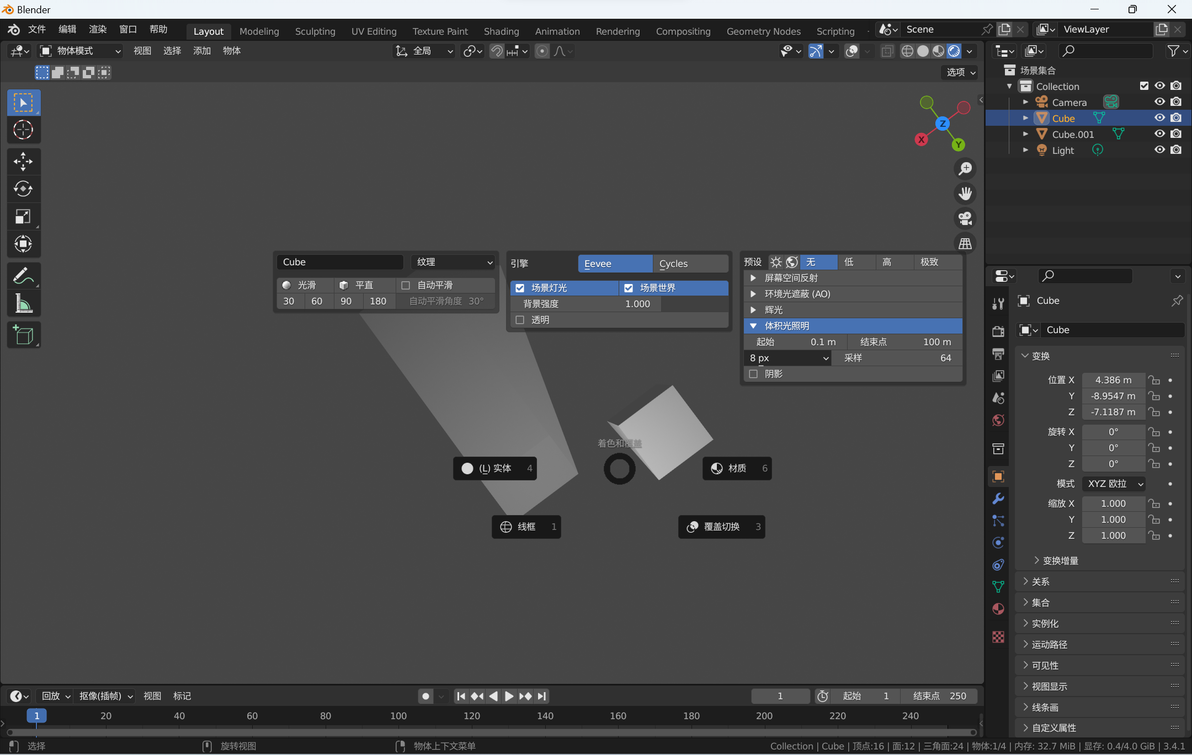The width and height of the screenshot is (1192, 755).
Task: Open the 文件 menu
Action: 36,29
